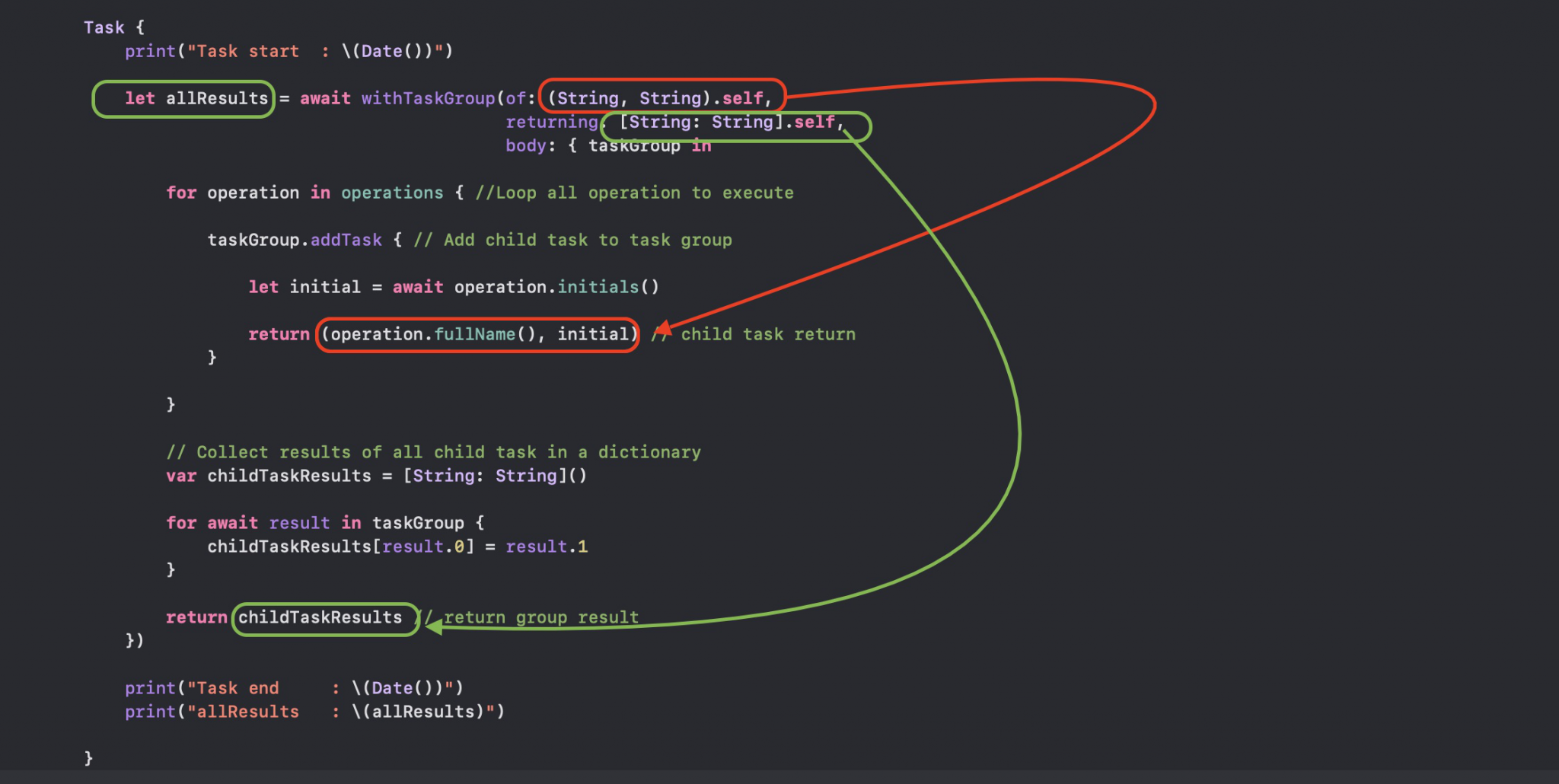Viewport: 1559px width, 784px height.
Task: Select the returning: parameter label
Action: (x=554, y=122)
